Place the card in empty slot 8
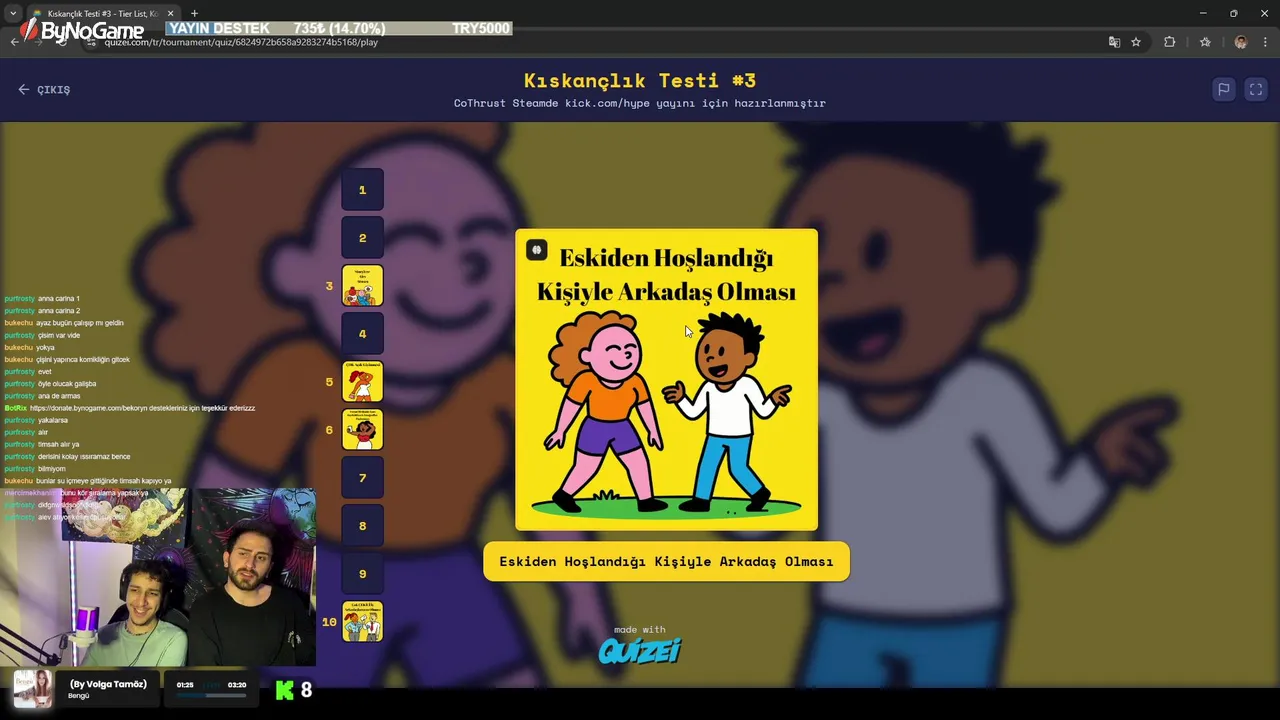This screenshot has height=720, width=1280. 362,526
